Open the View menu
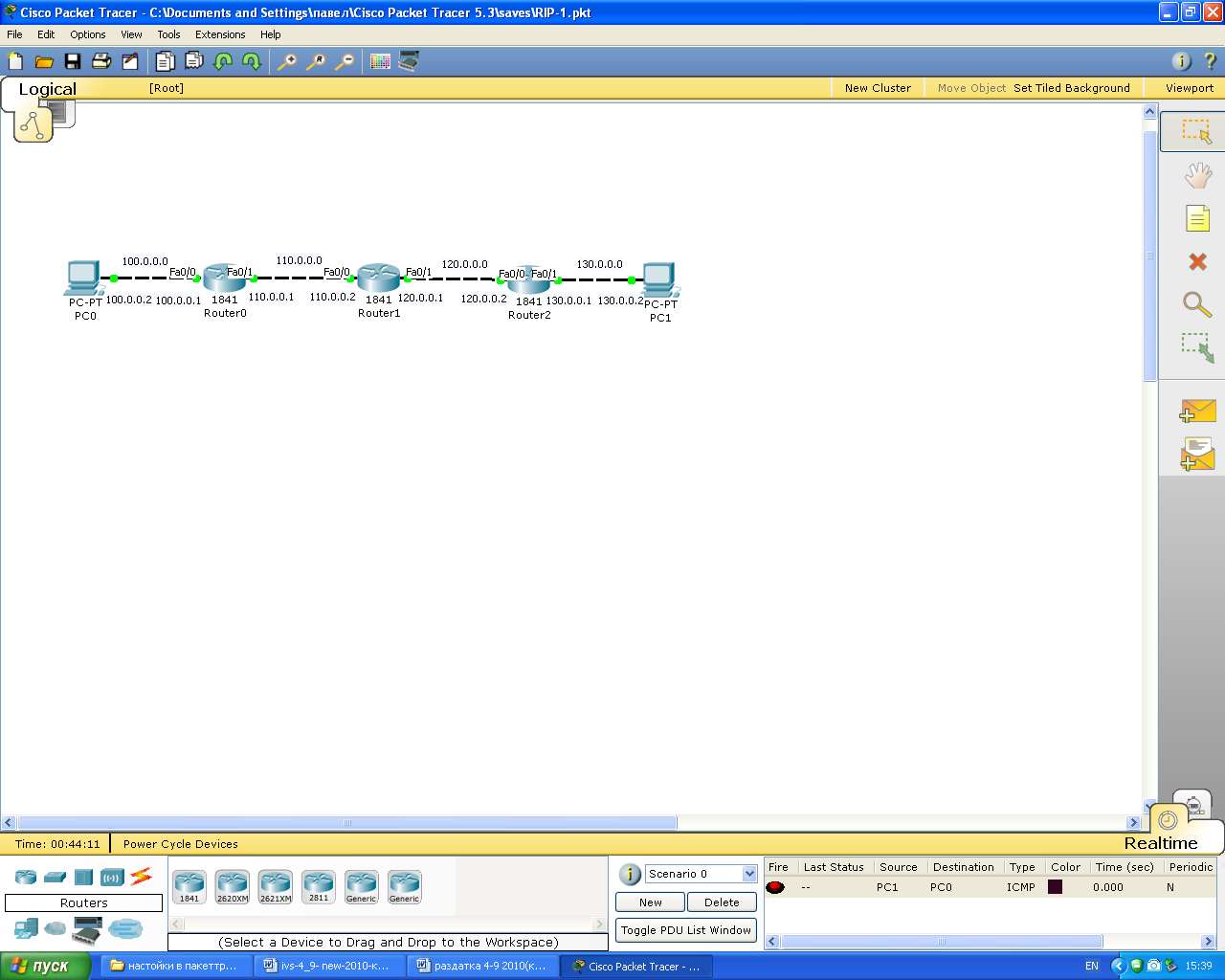 (x=131, y=34)
